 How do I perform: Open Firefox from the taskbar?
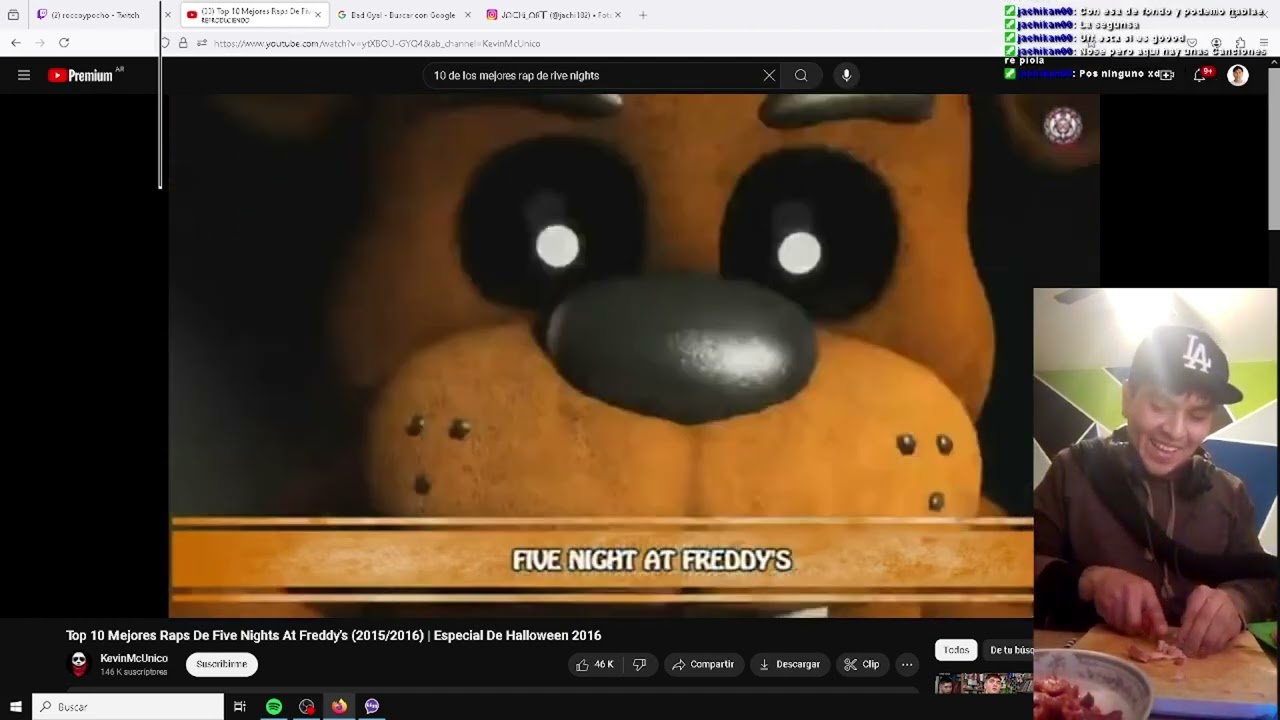[339, 706]
